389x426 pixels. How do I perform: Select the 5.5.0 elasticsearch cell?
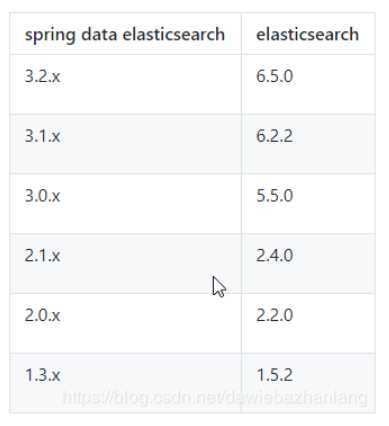tap(308, 203)
